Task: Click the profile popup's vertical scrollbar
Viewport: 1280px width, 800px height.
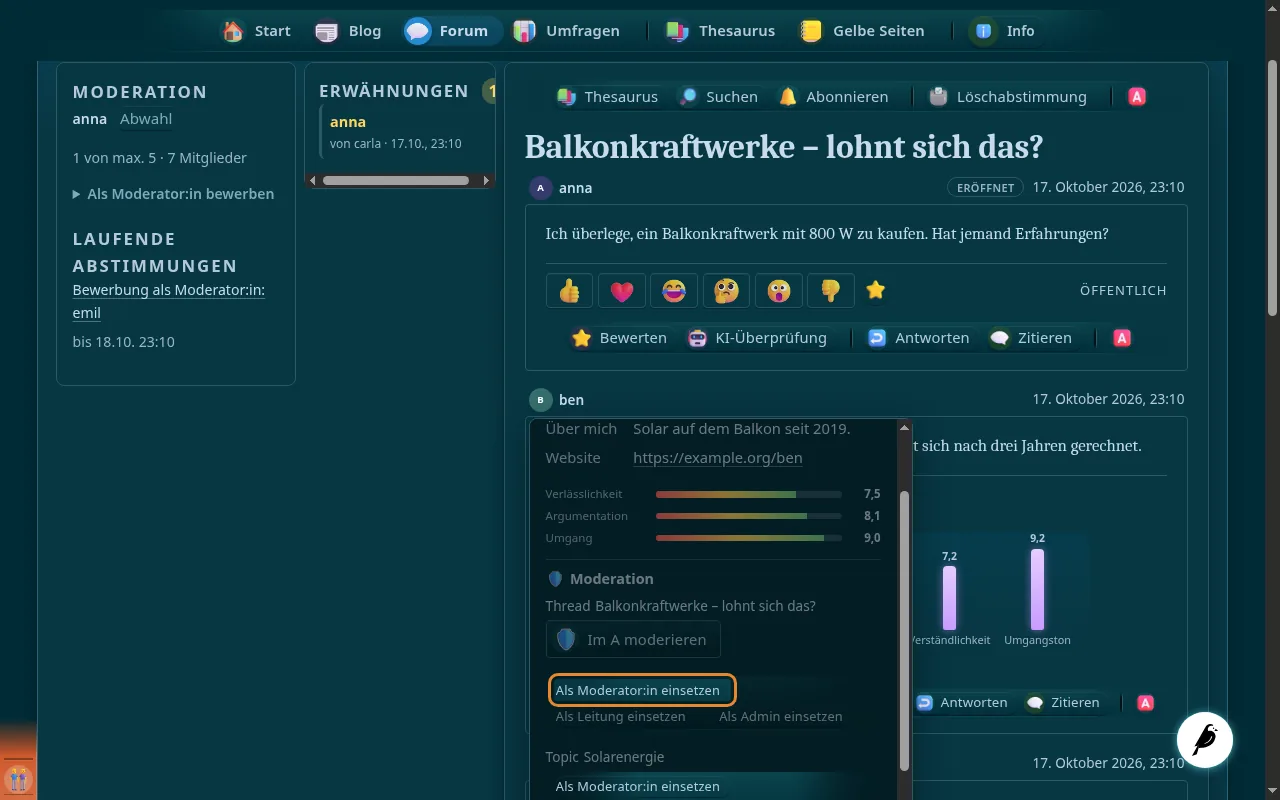Action: click(x=904, y=630)
